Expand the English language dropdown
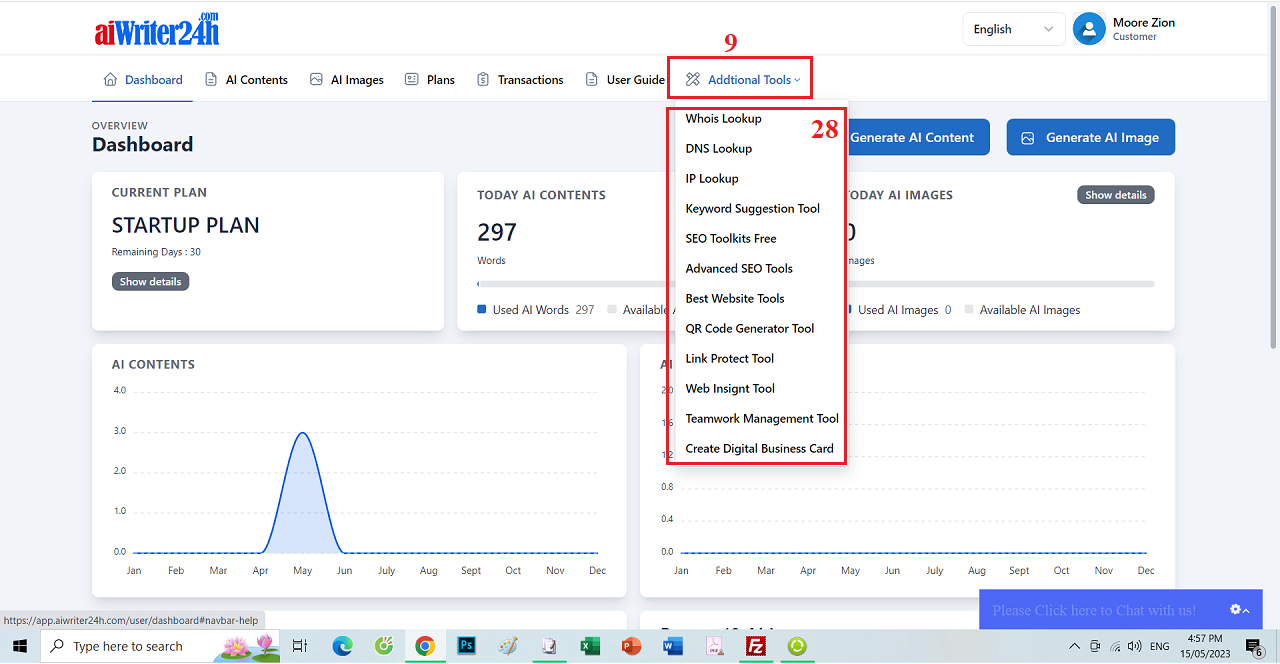 click(x=1013, y=29)
